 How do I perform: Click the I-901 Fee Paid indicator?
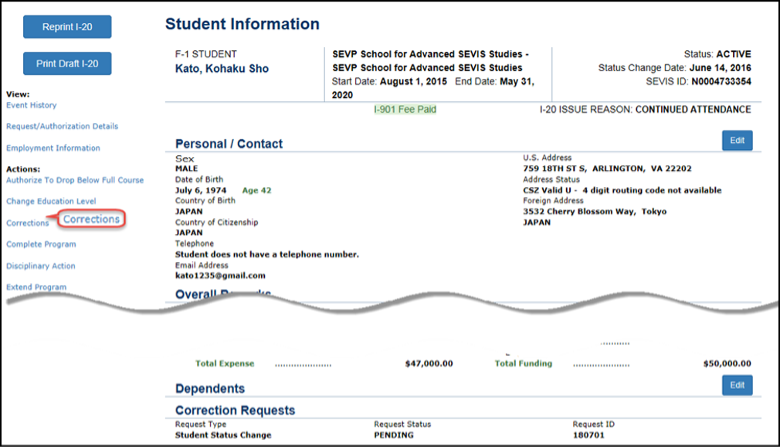tap(405, 109)
